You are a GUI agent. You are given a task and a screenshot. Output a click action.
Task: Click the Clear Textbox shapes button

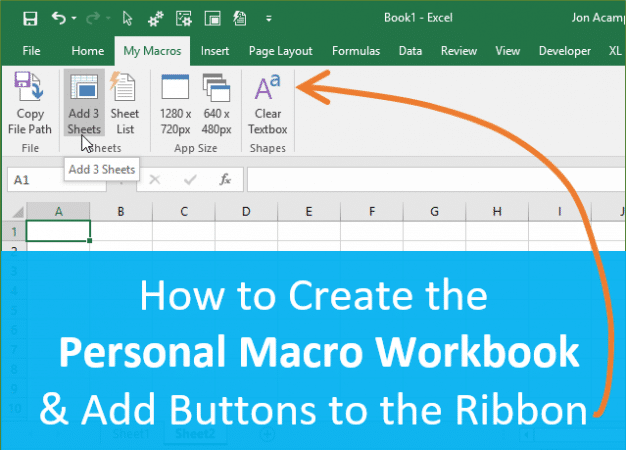(x=267, y=105)
